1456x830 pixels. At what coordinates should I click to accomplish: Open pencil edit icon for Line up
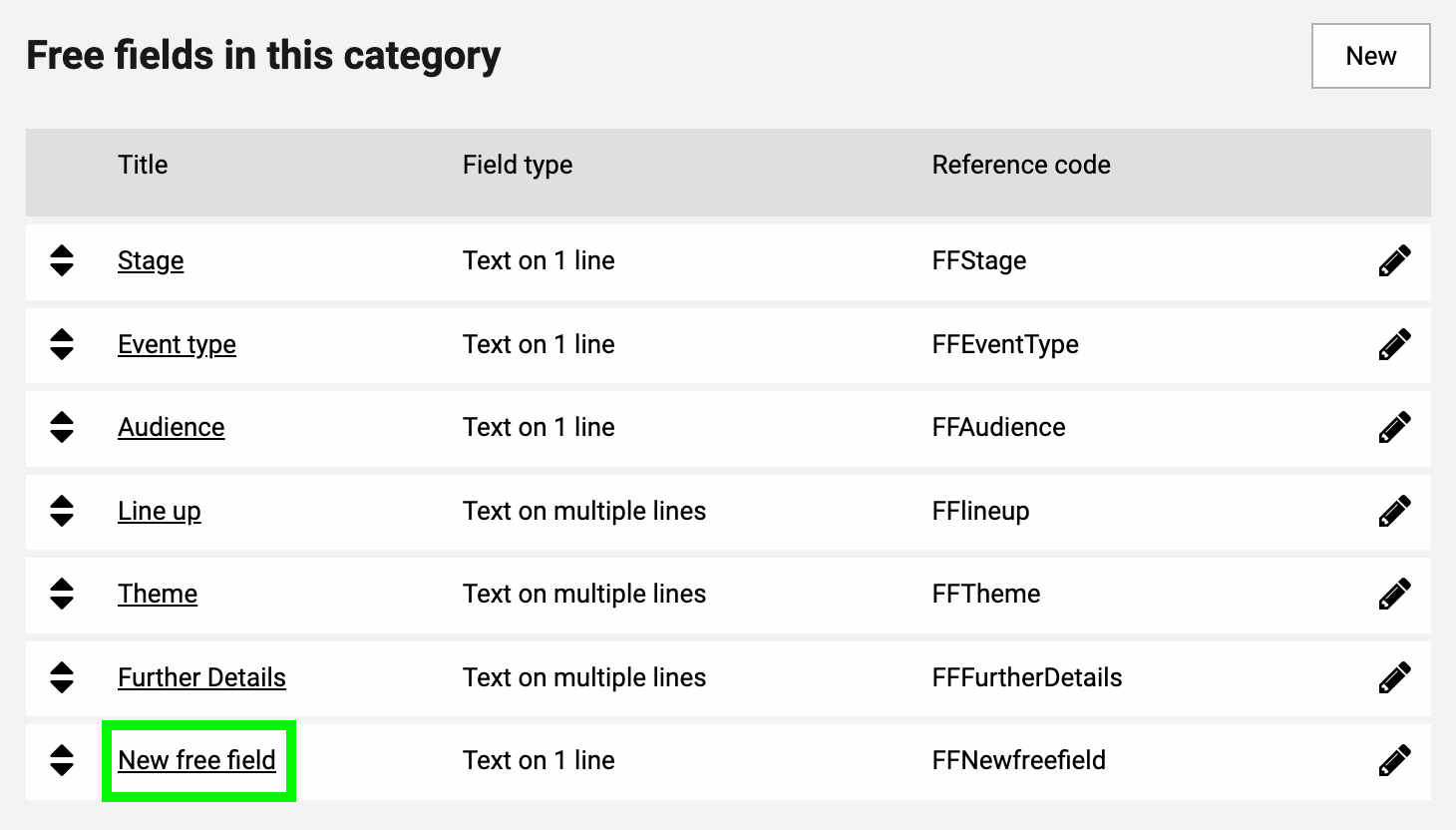click(1394, 511)
